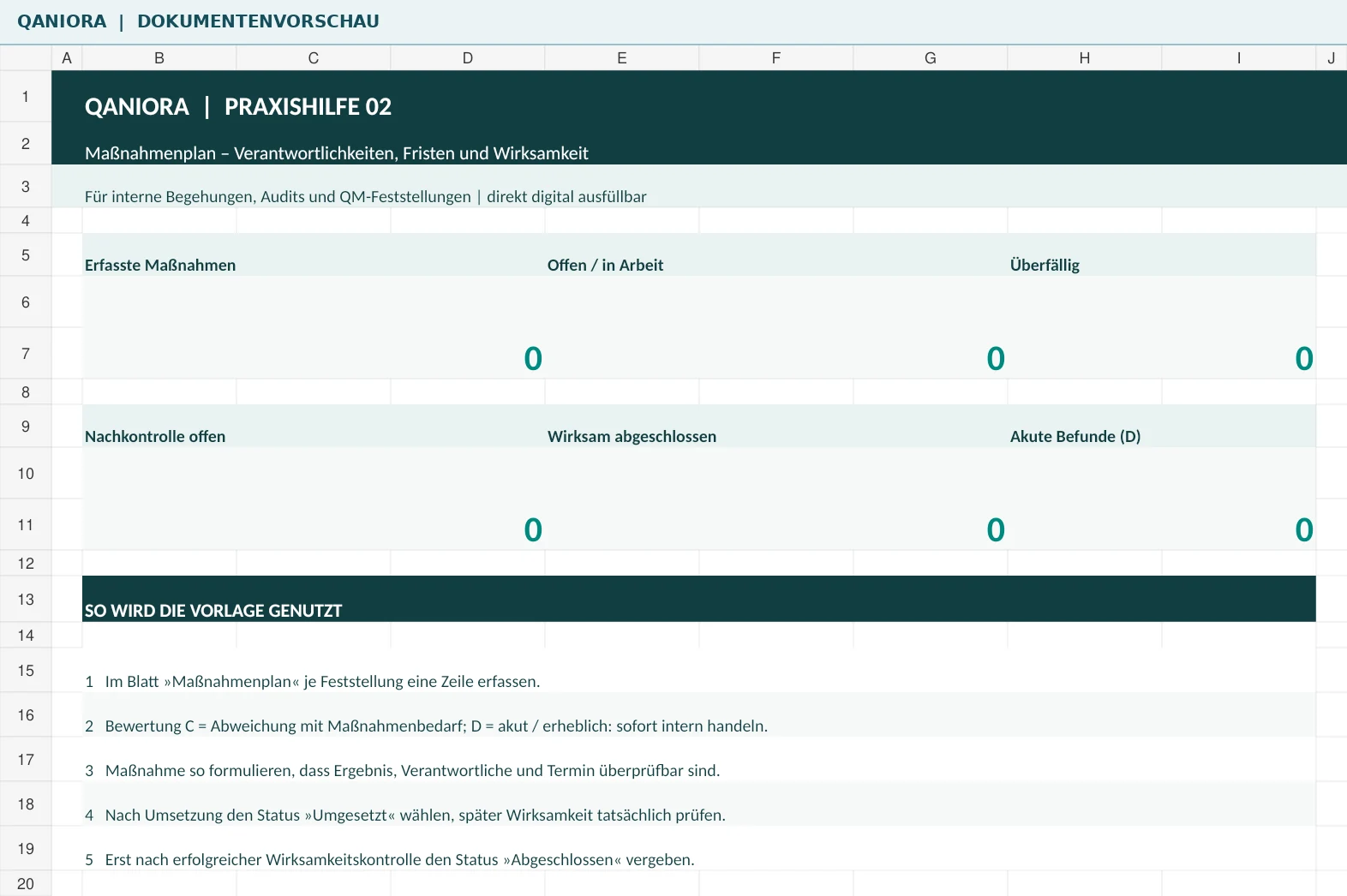Click the "Akute Befunde (D)" label
This screenshot has width=1347, height=896.
click(x=1075, y=437)
